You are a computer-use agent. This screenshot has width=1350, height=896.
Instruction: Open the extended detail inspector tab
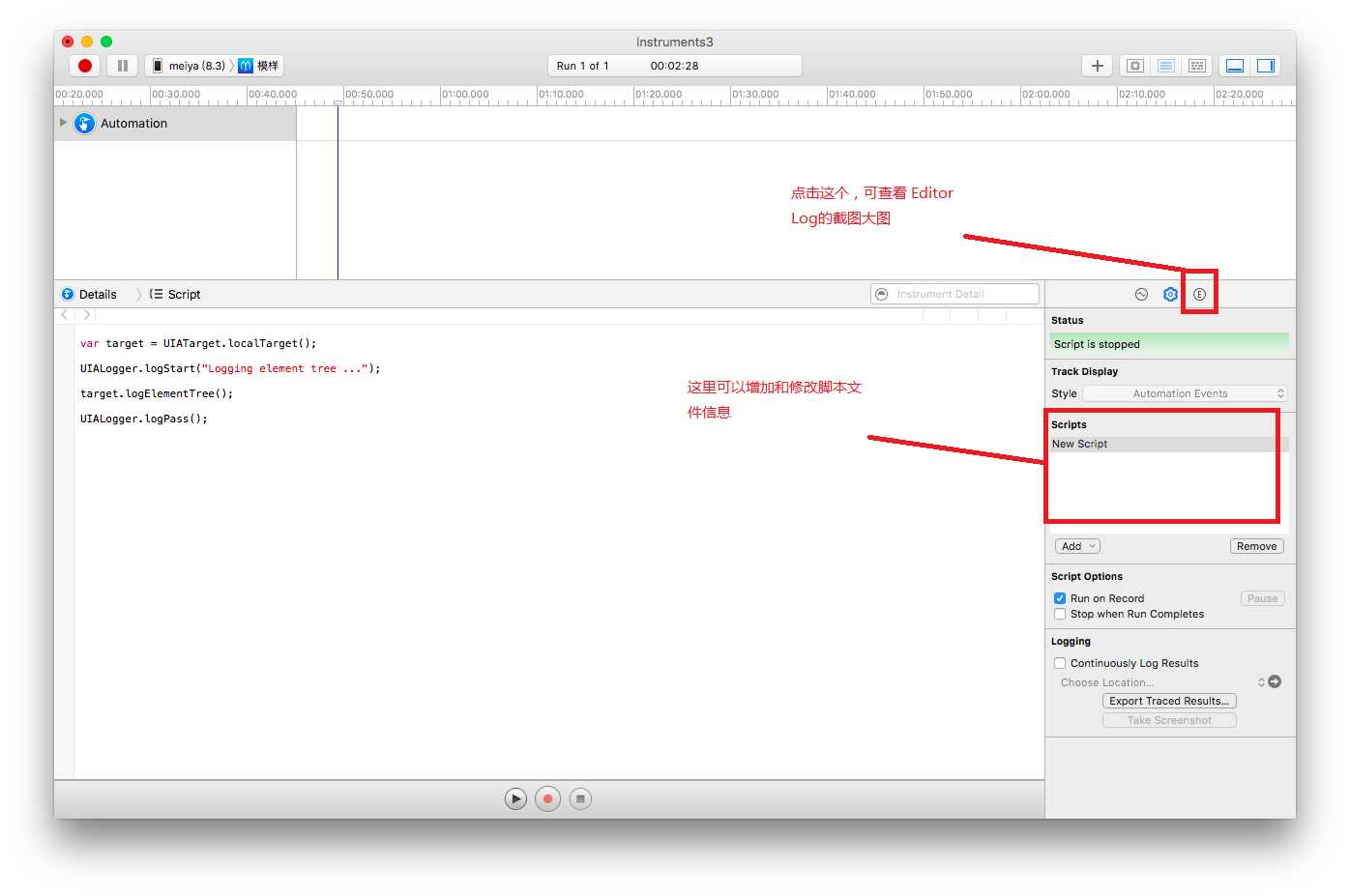pyautogui.click(x=1199, y=294)
